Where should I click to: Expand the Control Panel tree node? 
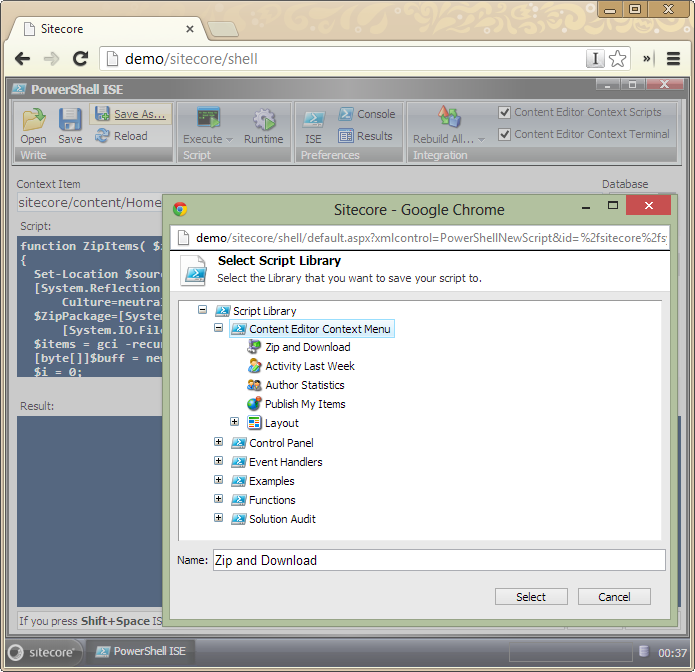coord(219,442)
